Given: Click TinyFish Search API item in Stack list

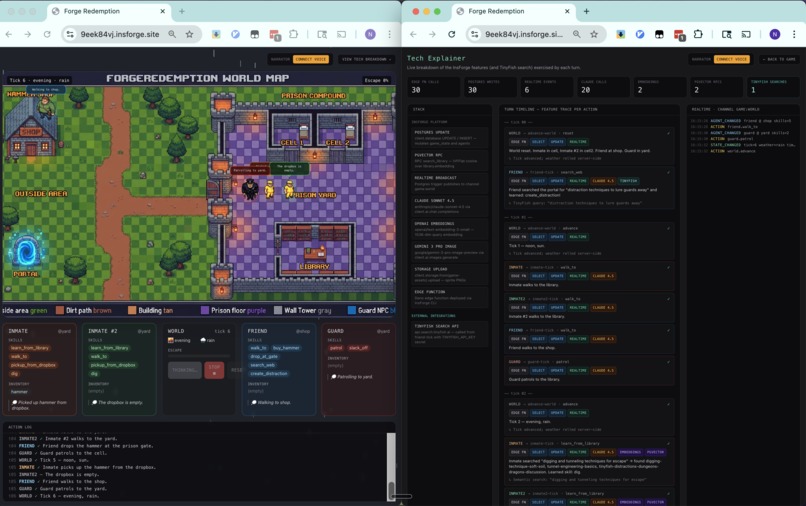Looking at the screenshot, I should (x=449, y=333).
